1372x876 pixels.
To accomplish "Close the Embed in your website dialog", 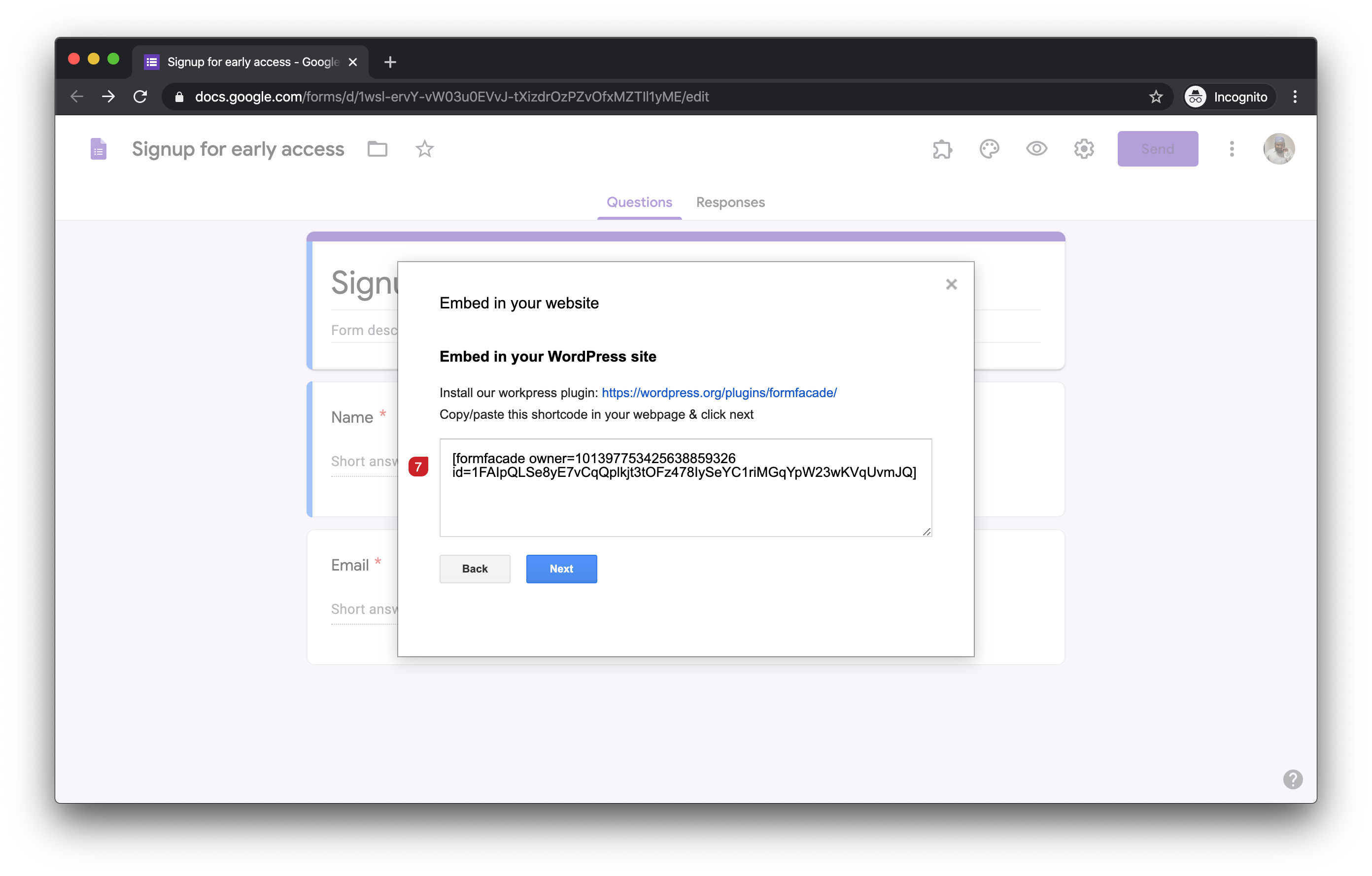I will pos(951,284).
